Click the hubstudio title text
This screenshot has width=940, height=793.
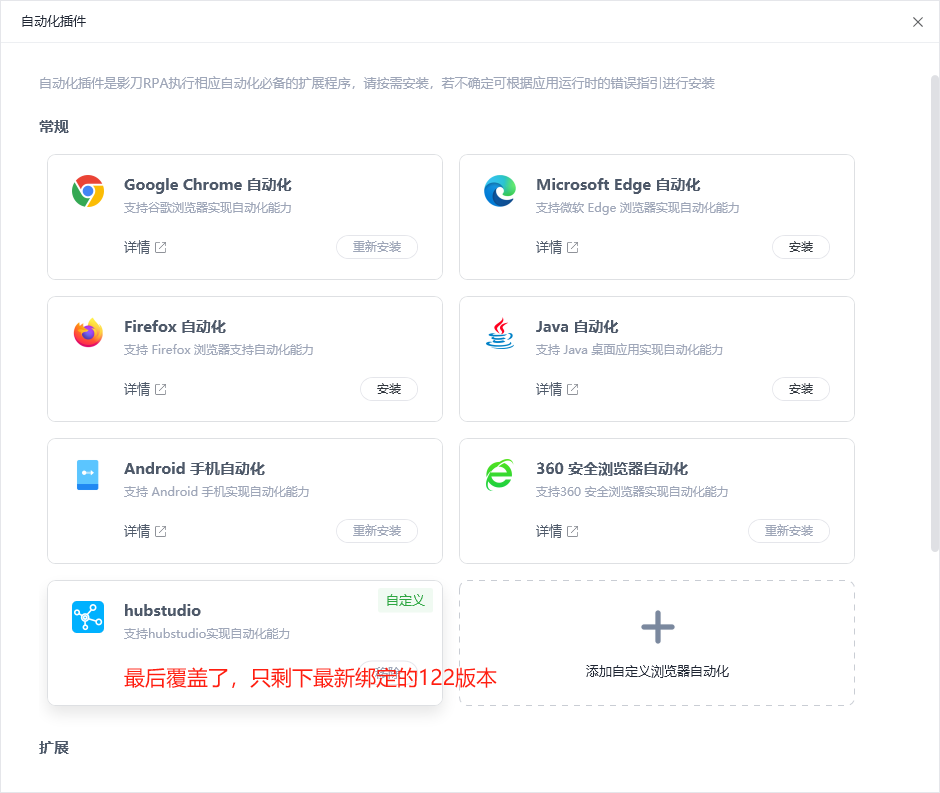pos(162,611)
